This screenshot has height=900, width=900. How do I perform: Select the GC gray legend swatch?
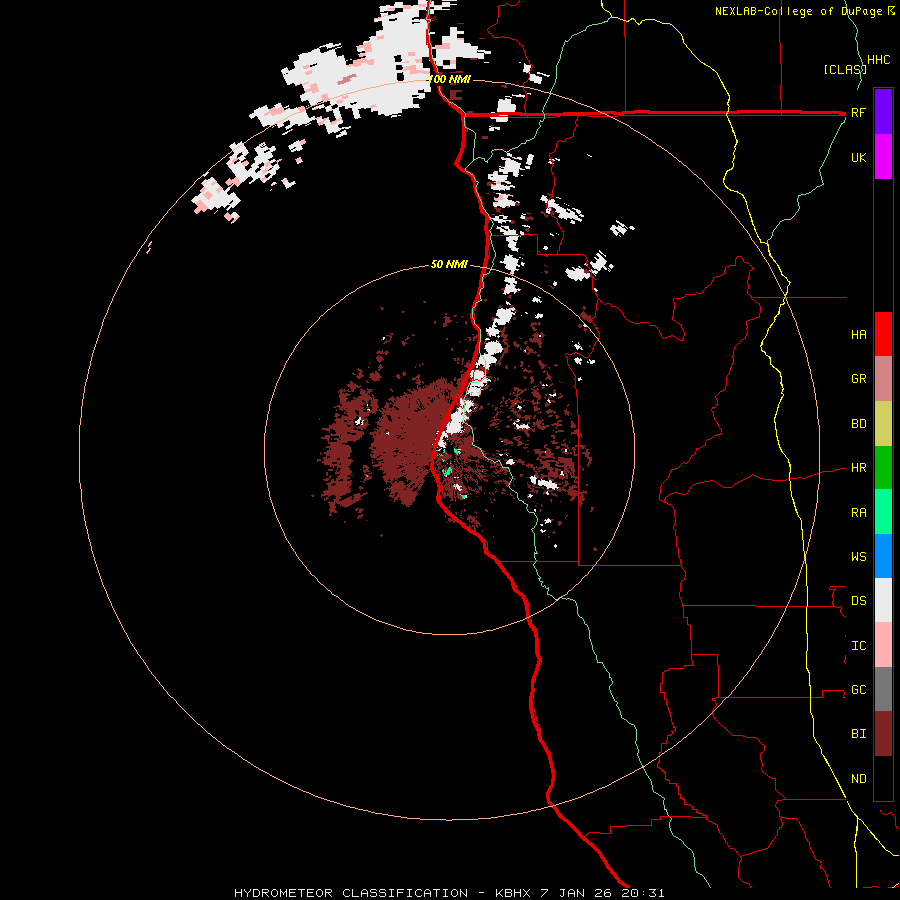[x=883, y=689]
